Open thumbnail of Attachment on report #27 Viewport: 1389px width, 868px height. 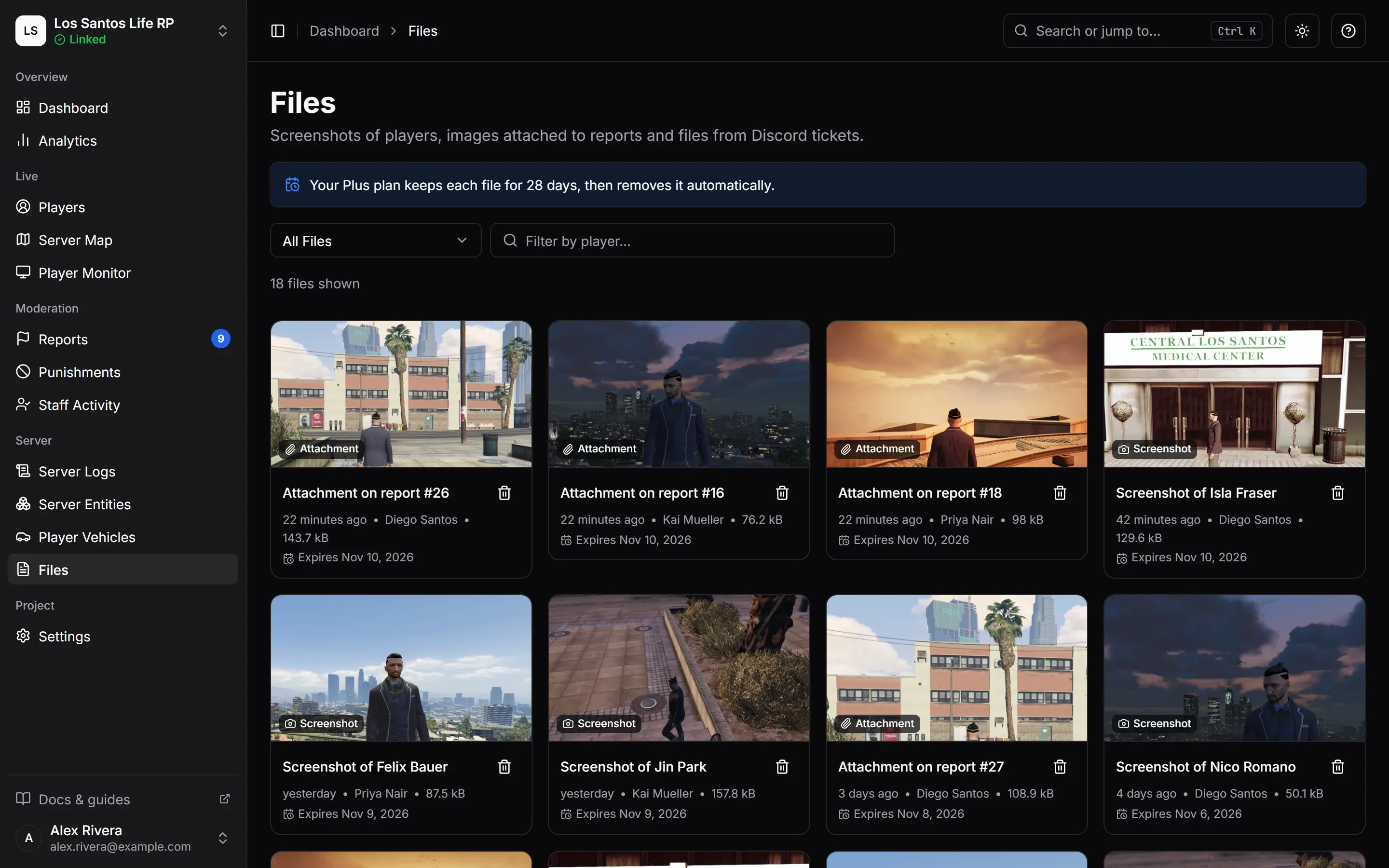point(957,668)
